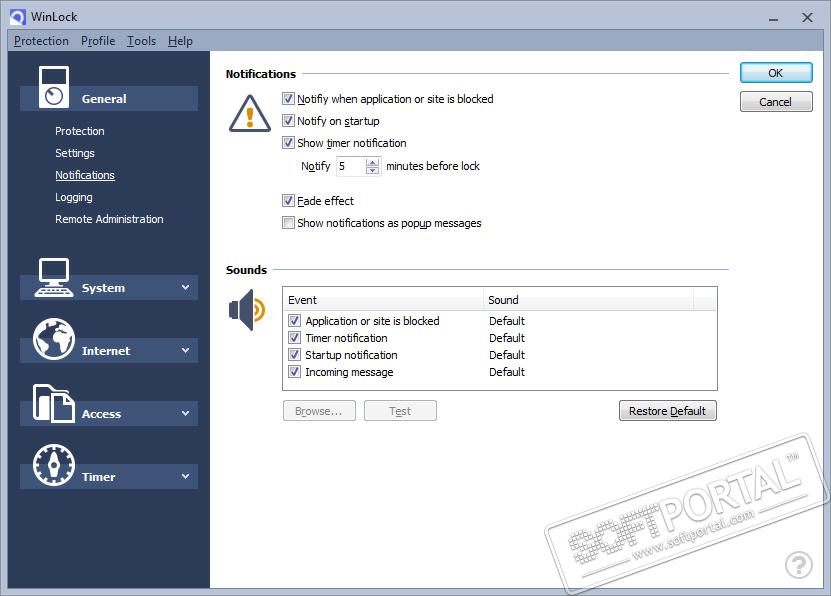
Task: Expand the Timer section chevron
Action: pos(185,476)
